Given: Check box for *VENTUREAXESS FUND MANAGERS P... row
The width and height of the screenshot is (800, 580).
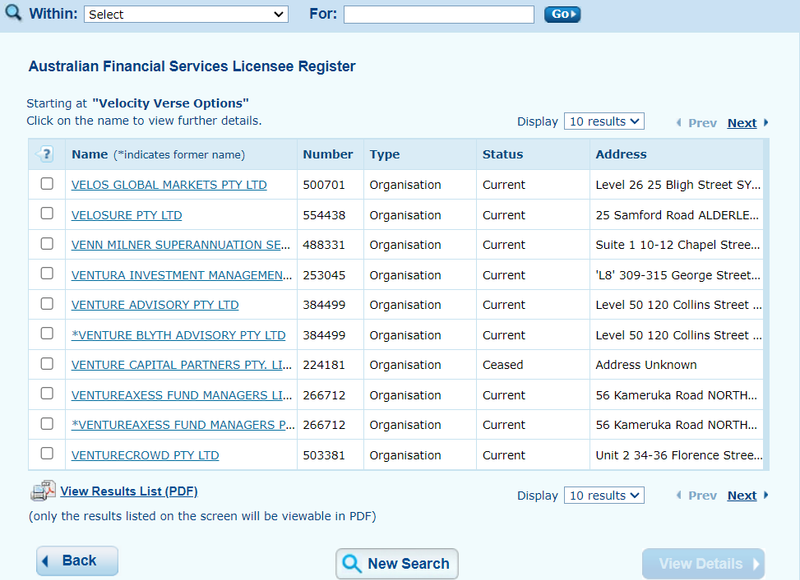Looking at the screenshot, I should pos(47,423).
